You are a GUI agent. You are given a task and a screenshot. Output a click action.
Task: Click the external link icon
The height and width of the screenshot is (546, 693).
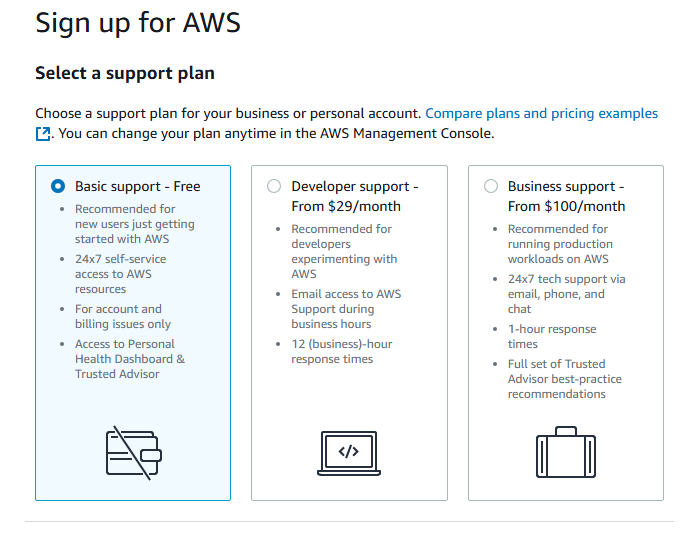click(x=43, y=134)
